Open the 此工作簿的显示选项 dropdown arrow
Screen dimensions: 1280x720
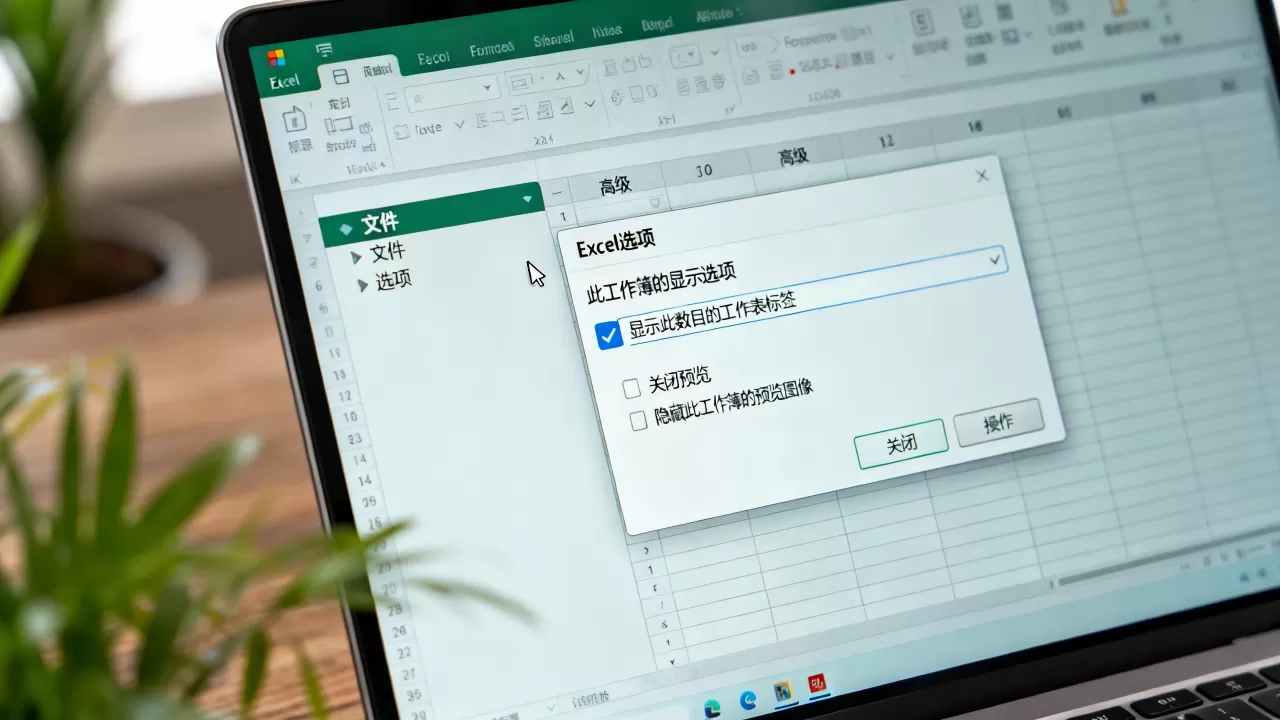(995, 260)
